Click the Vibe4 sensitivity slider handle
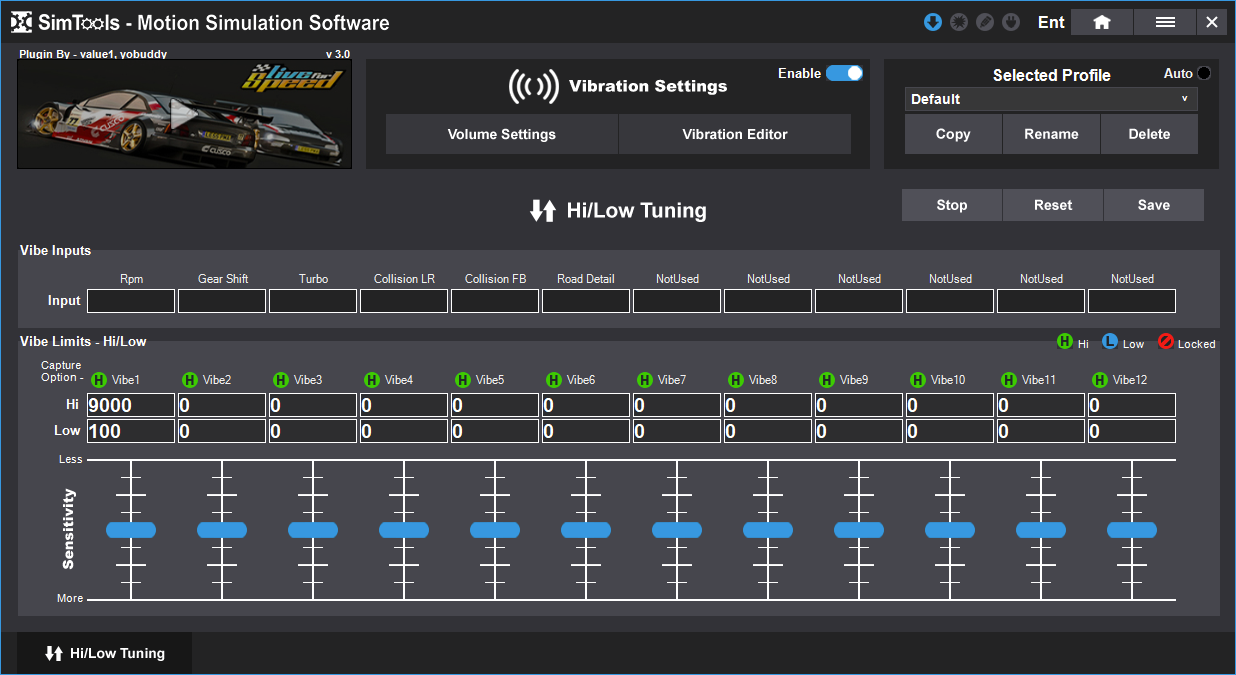The height and width of the screenshot is (675, 1236). 404,530
